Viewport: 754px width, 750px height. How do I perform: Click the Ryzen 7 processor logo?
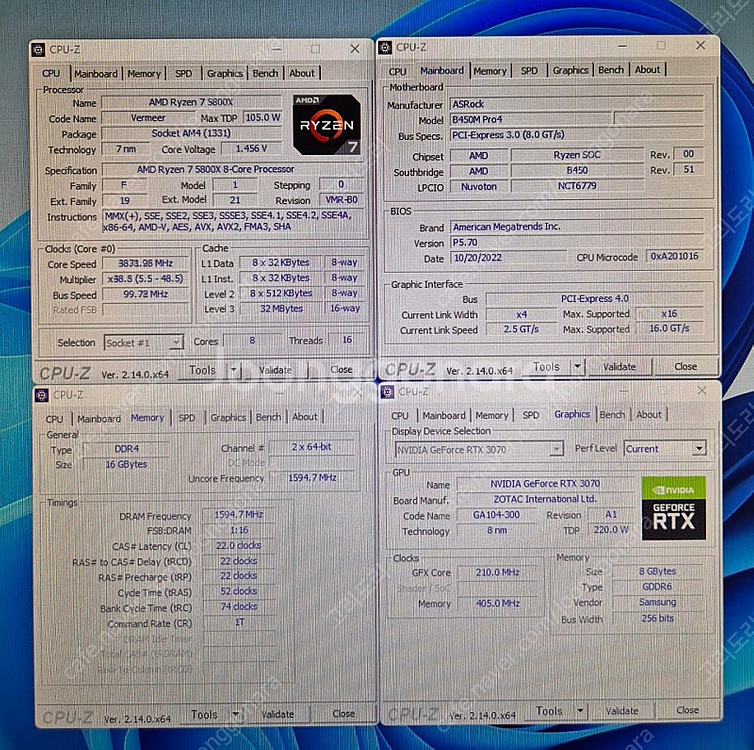tap(327, 125)
